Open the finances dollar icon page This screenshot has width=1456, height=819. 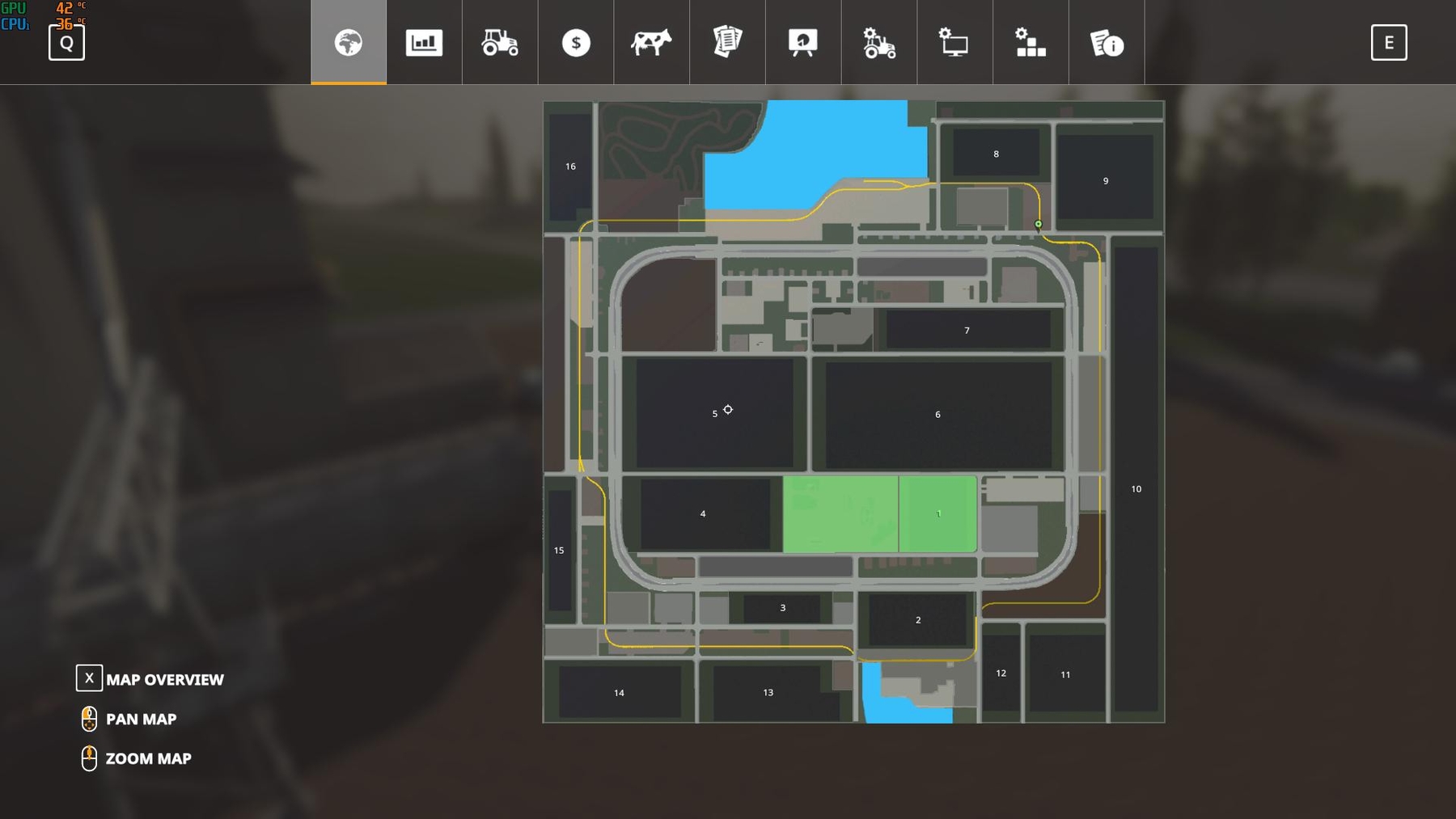point(576,42)
